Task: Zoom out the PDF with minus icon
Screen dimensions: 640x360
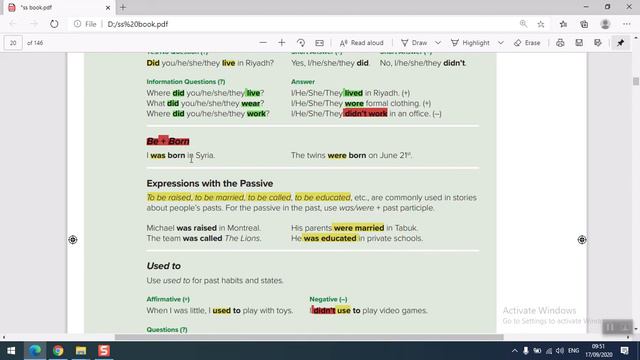Action: coord(263,43)
